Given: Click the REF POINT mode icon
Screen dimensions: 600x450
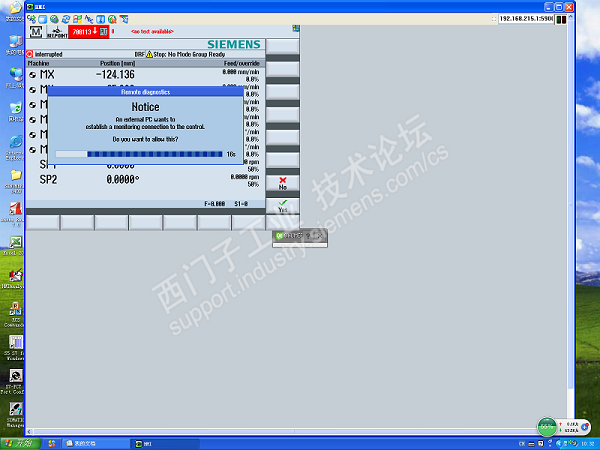Looking at the screenshot, I should click(x=57, y=32).
